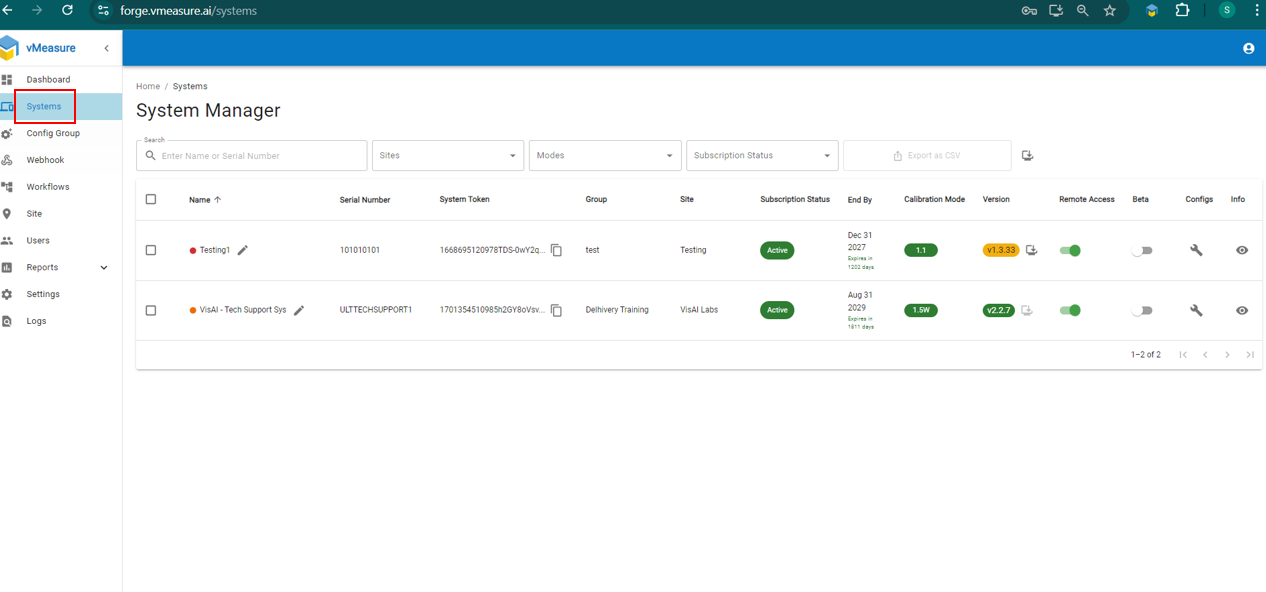Open Workflows in the sidebar
1266x592 pixels.
click(48, 187)
